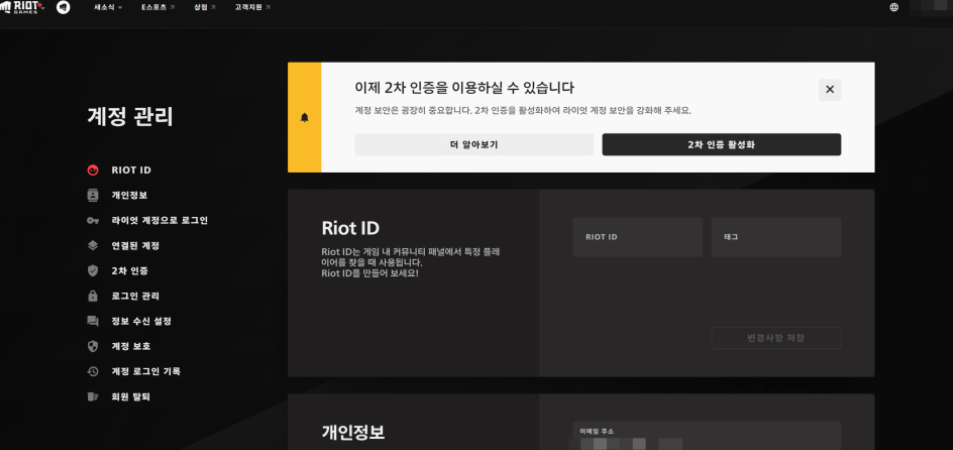Focus the 이메일 주소 input field
Image resolution: width=953 pixels, height=450 pixels.
707,436
